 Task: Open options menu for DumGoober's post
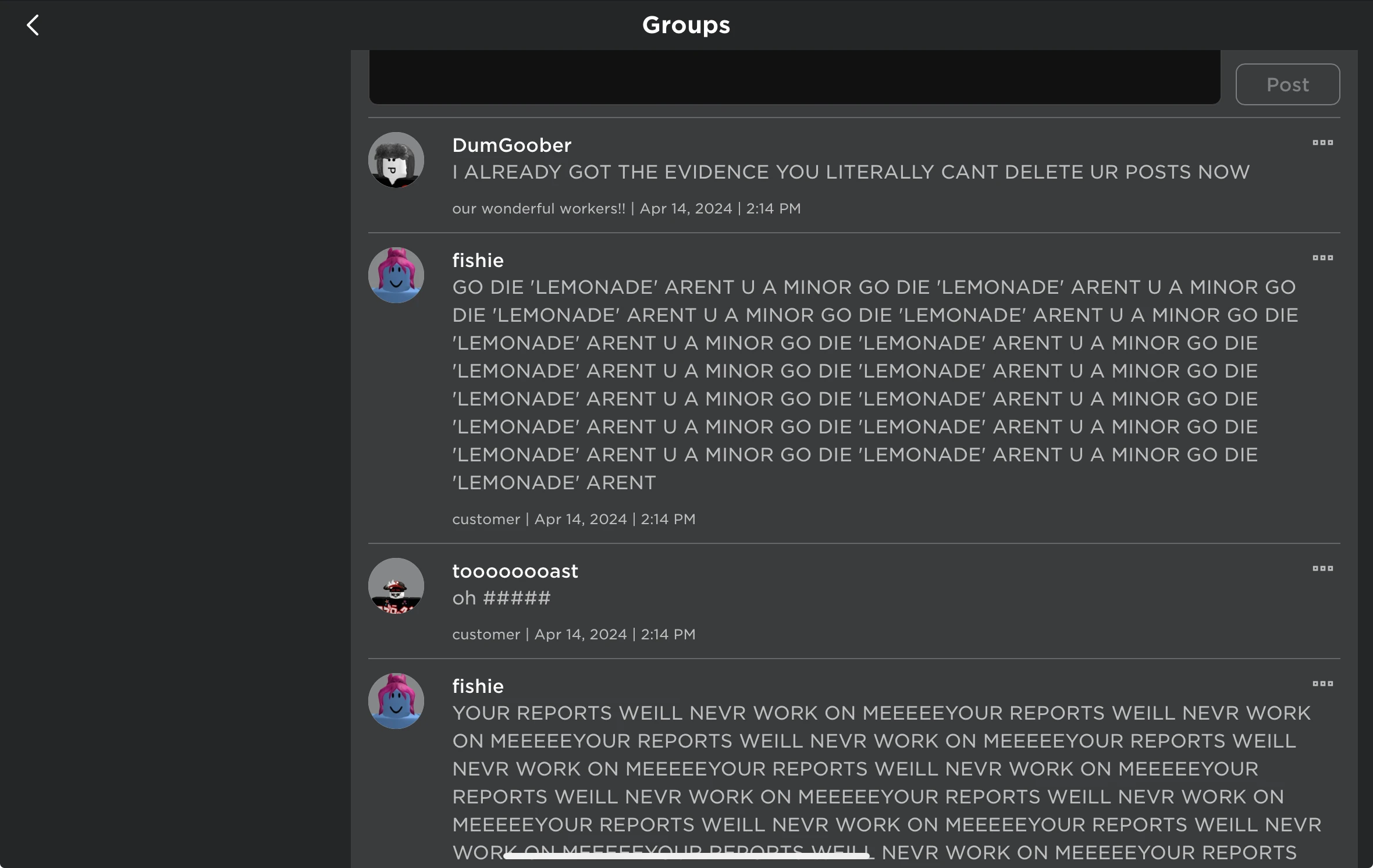(1322, 143)
